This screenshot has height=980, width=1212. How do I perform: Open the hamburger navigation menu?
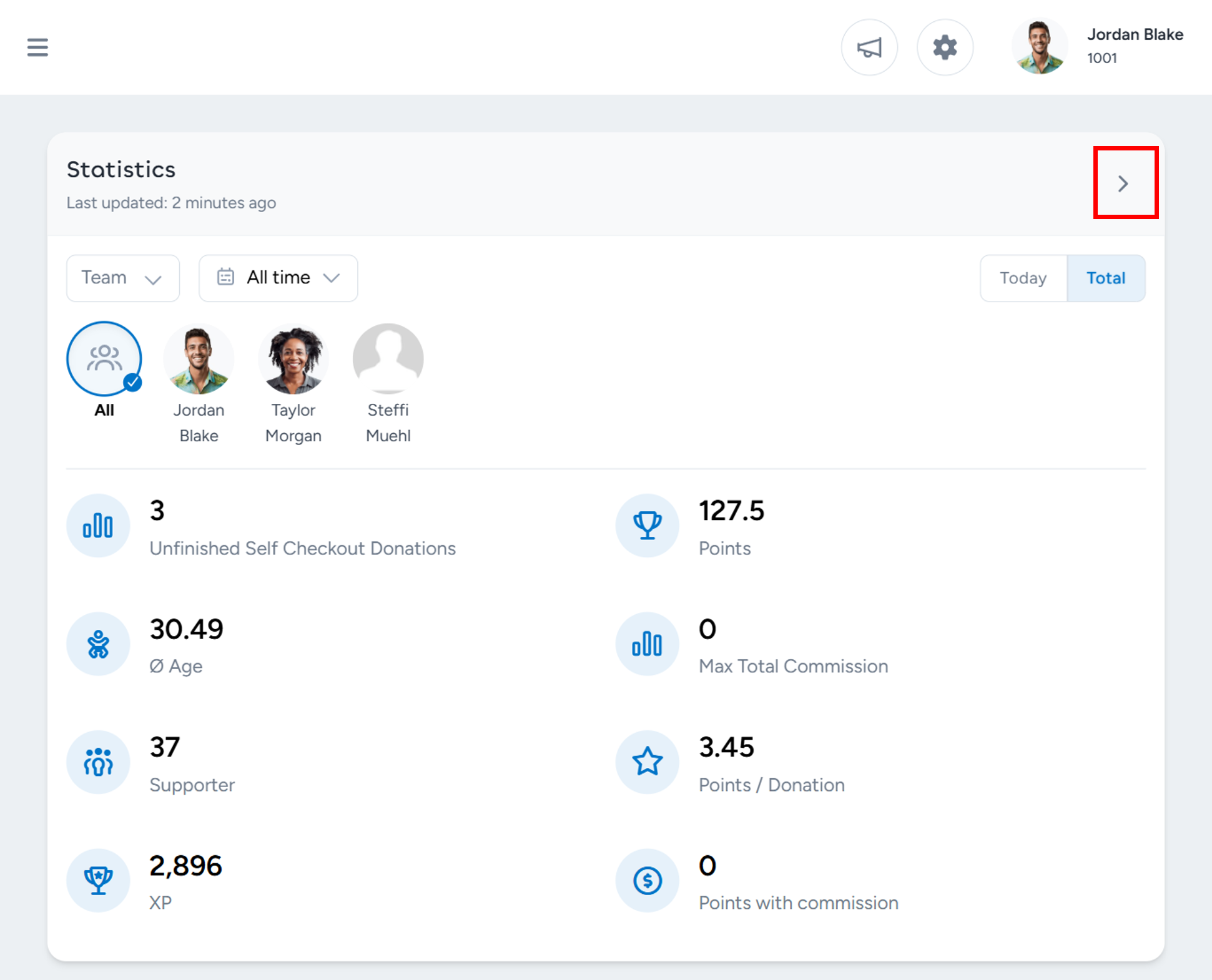pyautogui.click(x=37, y=47)
